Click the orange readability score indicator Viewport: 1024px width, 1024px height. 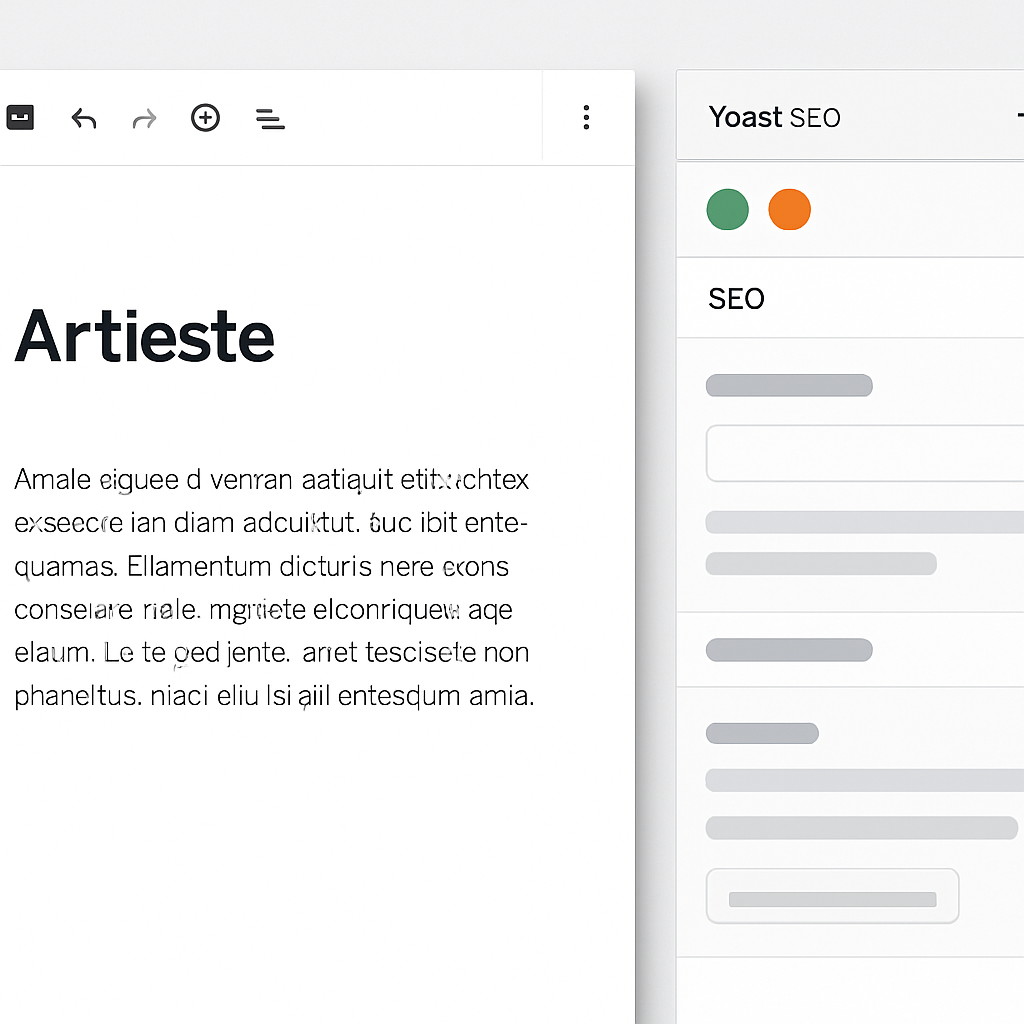point(790,210)
